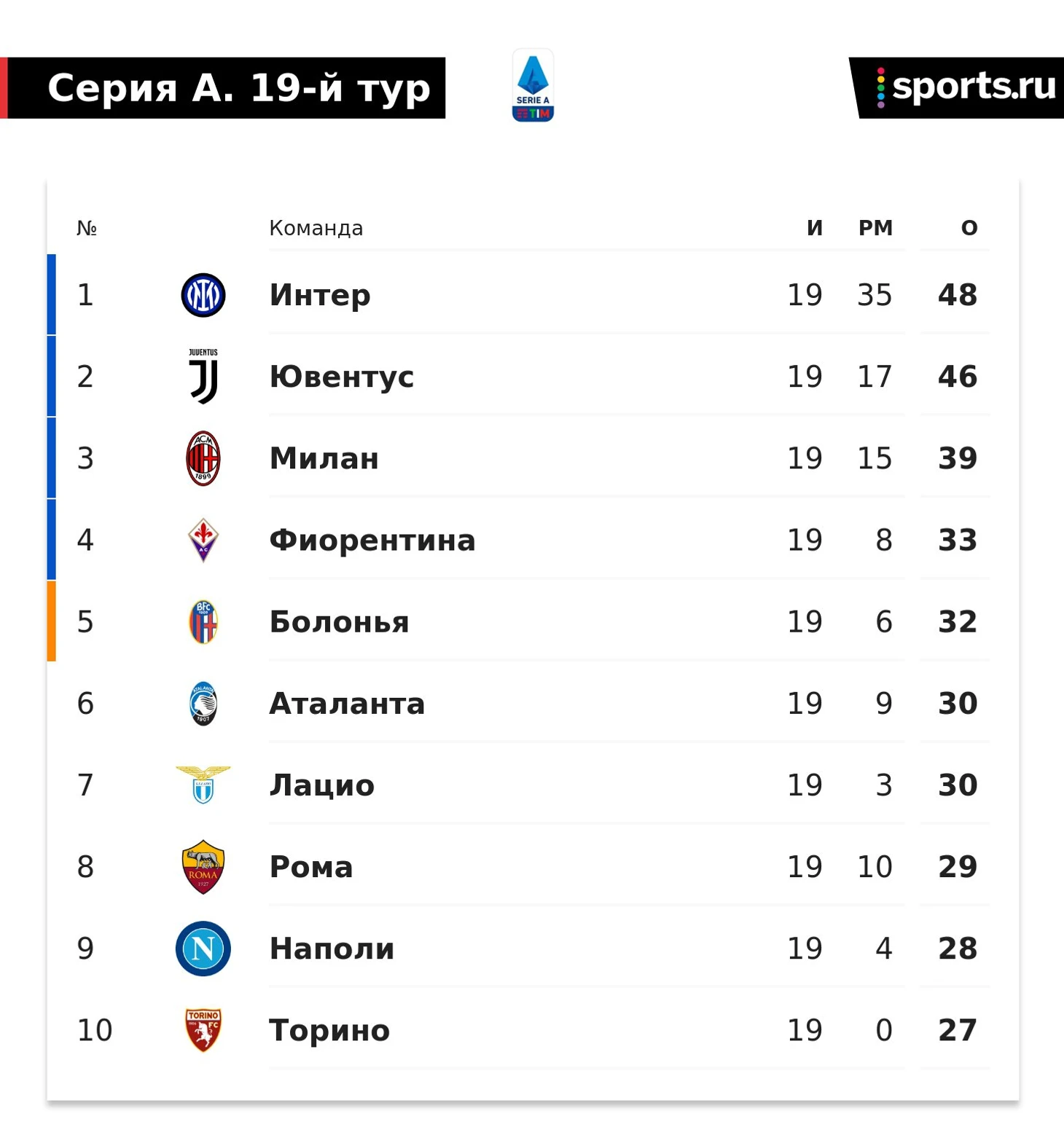Open the Bologna club crest
Viewport: 1064px width, 1135px height.
click(x=203, y=621)
